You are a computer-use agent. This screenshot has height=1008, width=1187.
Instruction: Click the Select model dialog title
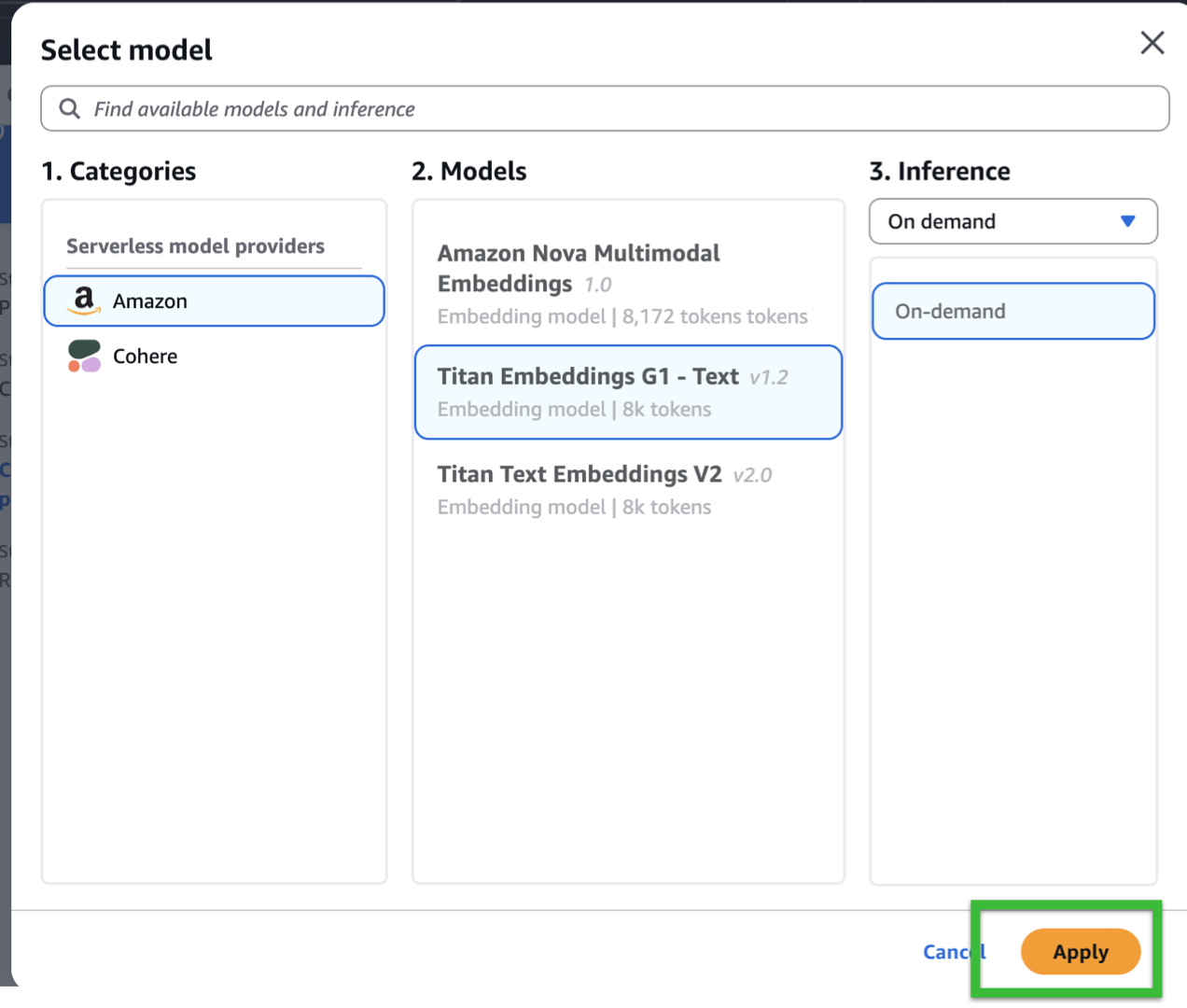126,49
